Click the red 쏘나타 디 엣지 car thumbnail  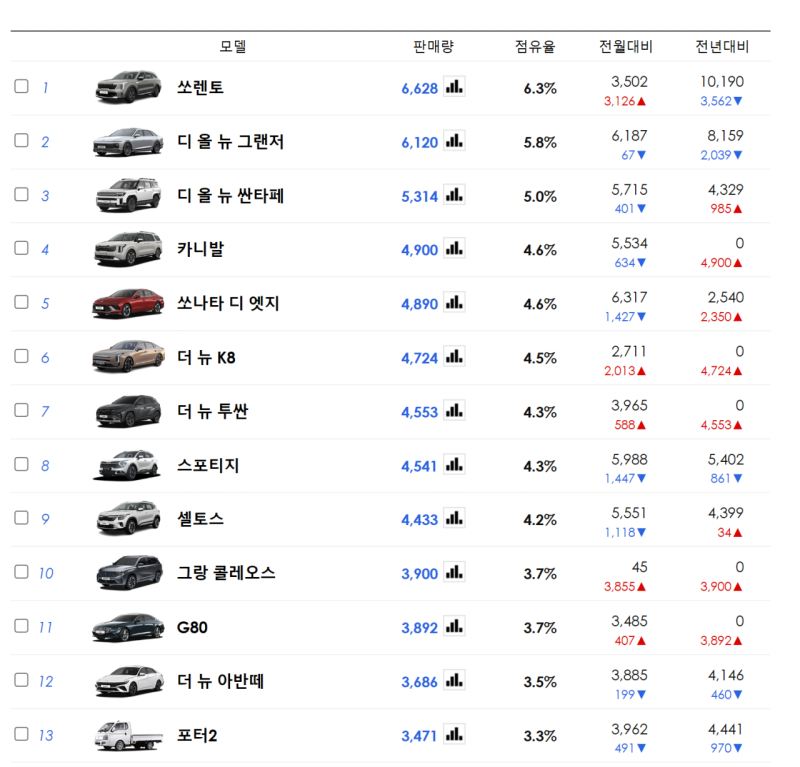[127, 303]
